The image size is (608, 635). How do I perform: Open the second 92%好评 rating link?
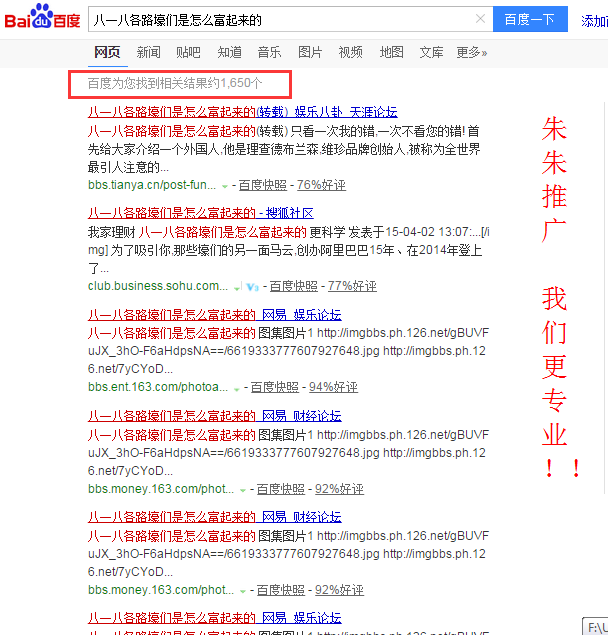[x=339, y=590]
